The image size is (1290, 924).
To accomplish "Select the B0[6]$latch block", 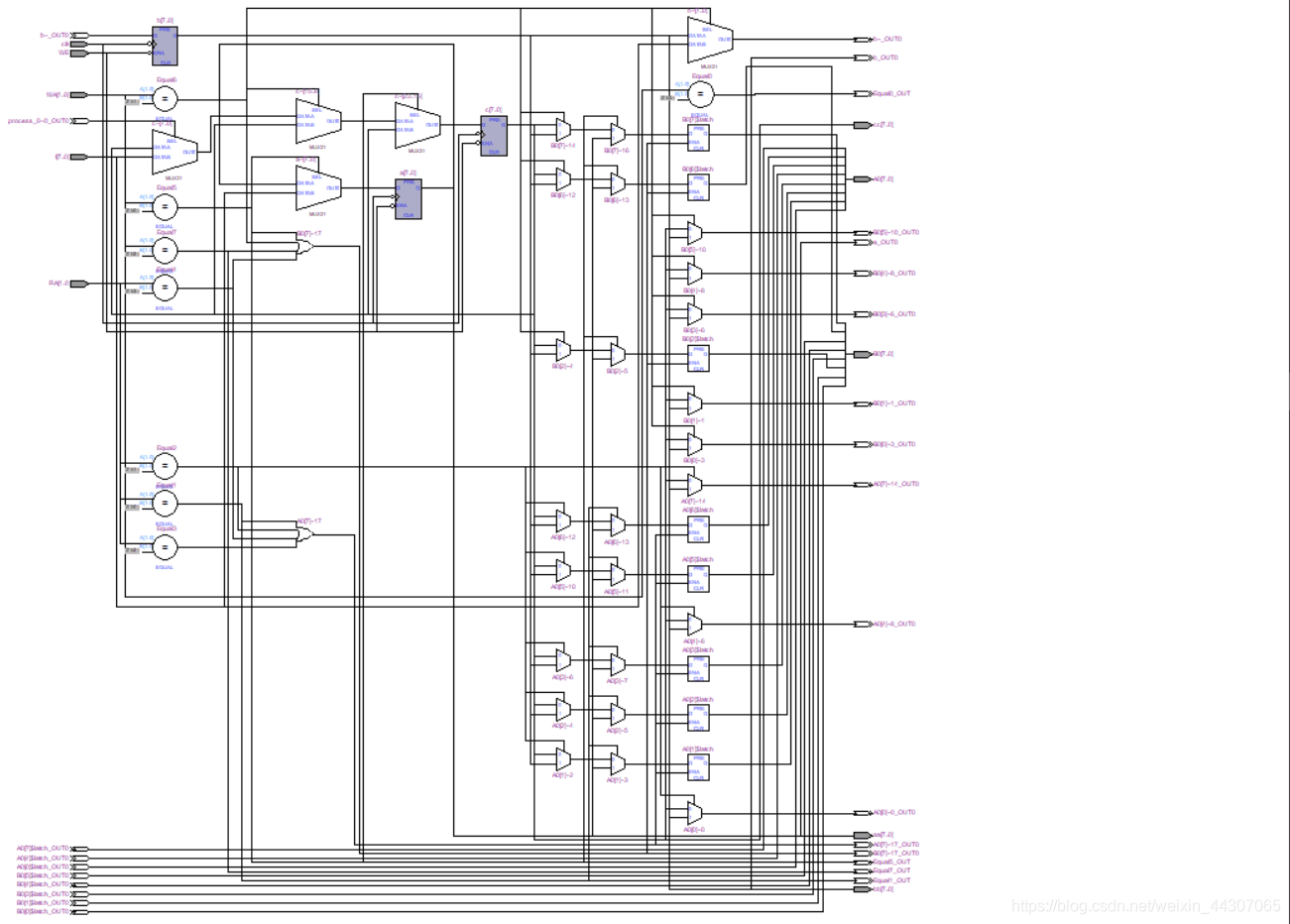I will point(698,187).
